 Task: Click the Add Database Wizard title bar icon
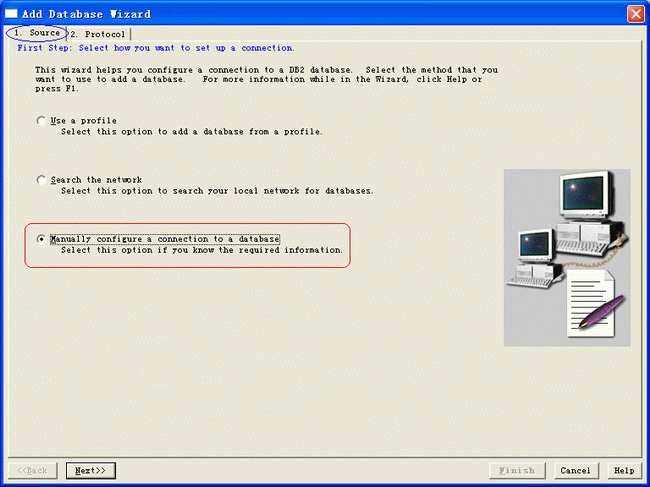click(11, 13)
